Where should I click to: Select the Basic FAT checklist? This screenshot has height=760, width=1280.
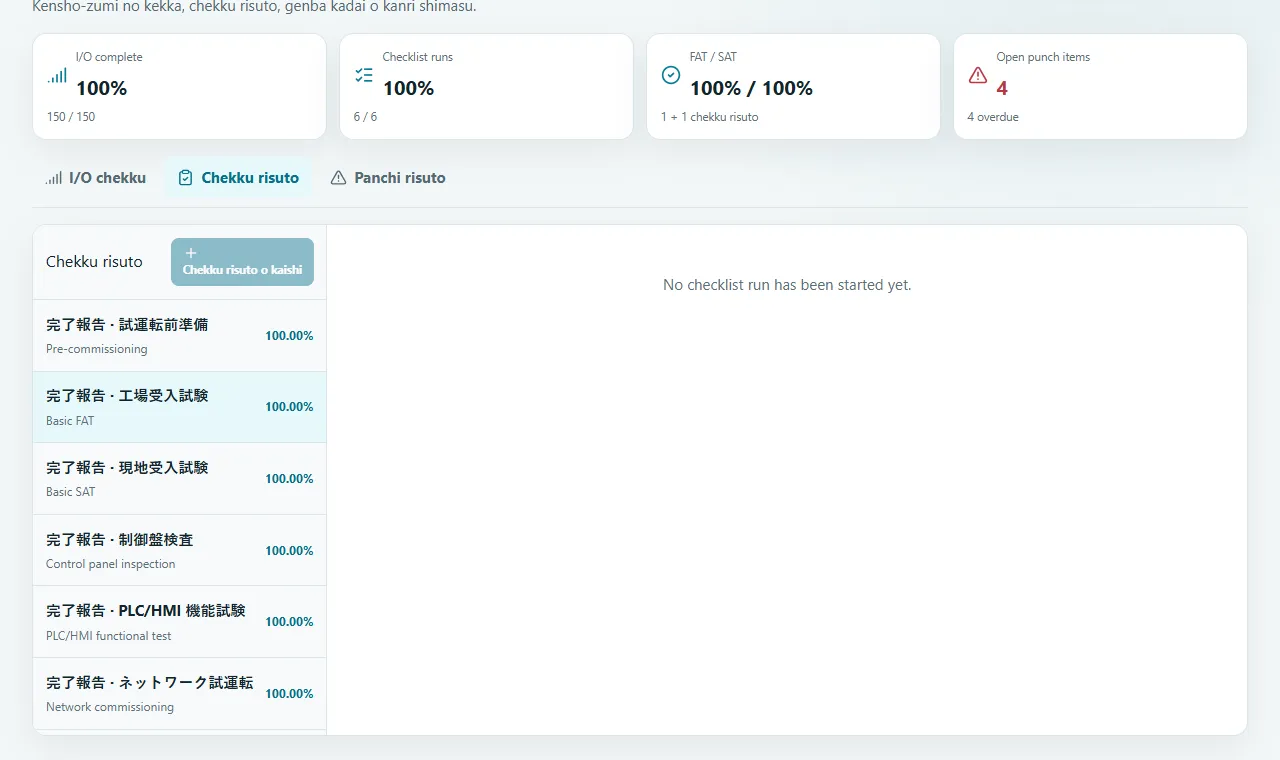tap(180, 407)
